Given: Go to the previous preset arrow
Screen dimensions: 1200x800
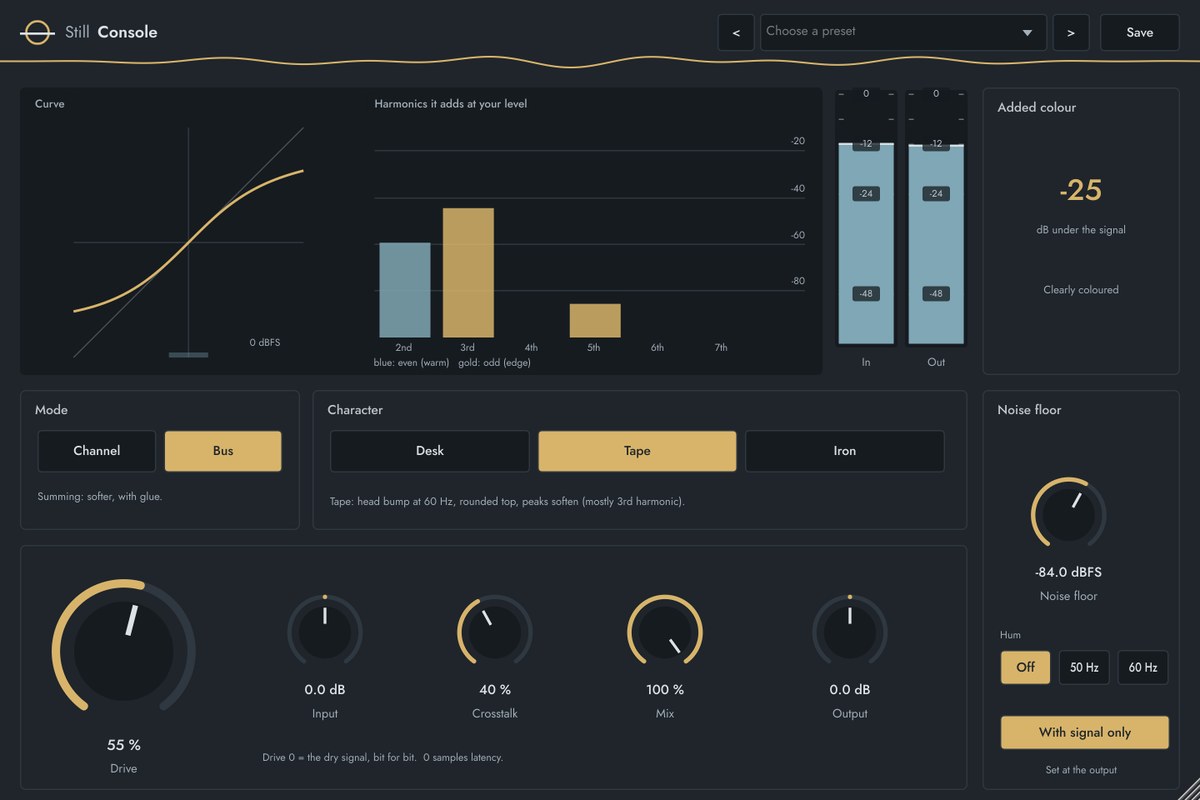Looking at the screenshot, I should 736,32.
